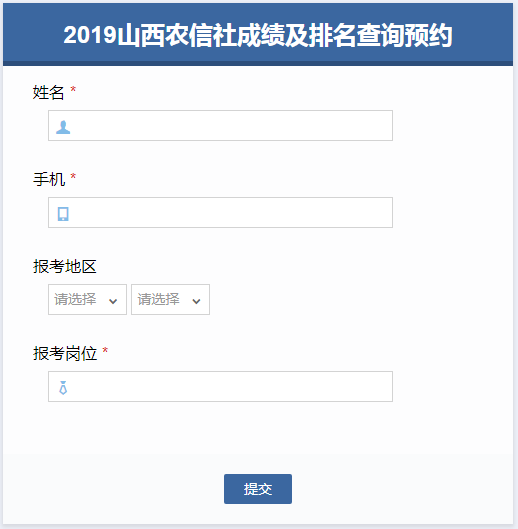
Task: Click the red asterisk beside 手机
Action: pyautogui.click(x=73, y=176)
